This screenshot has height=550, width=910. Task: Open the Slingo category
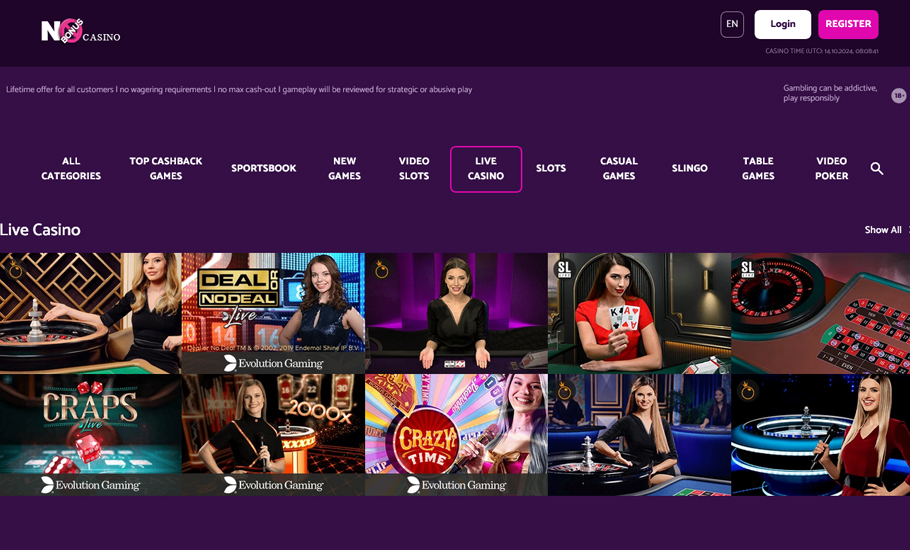[689, 168]
